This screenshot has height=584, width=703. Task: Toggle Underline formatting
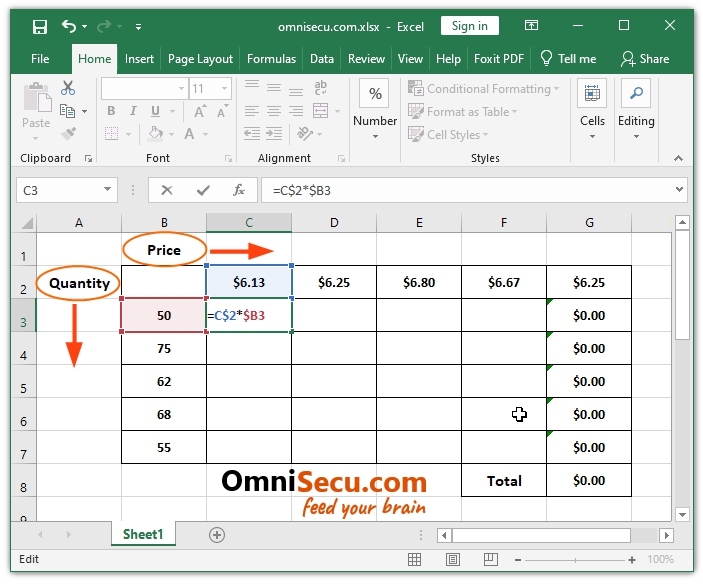(x=155, y=111)
